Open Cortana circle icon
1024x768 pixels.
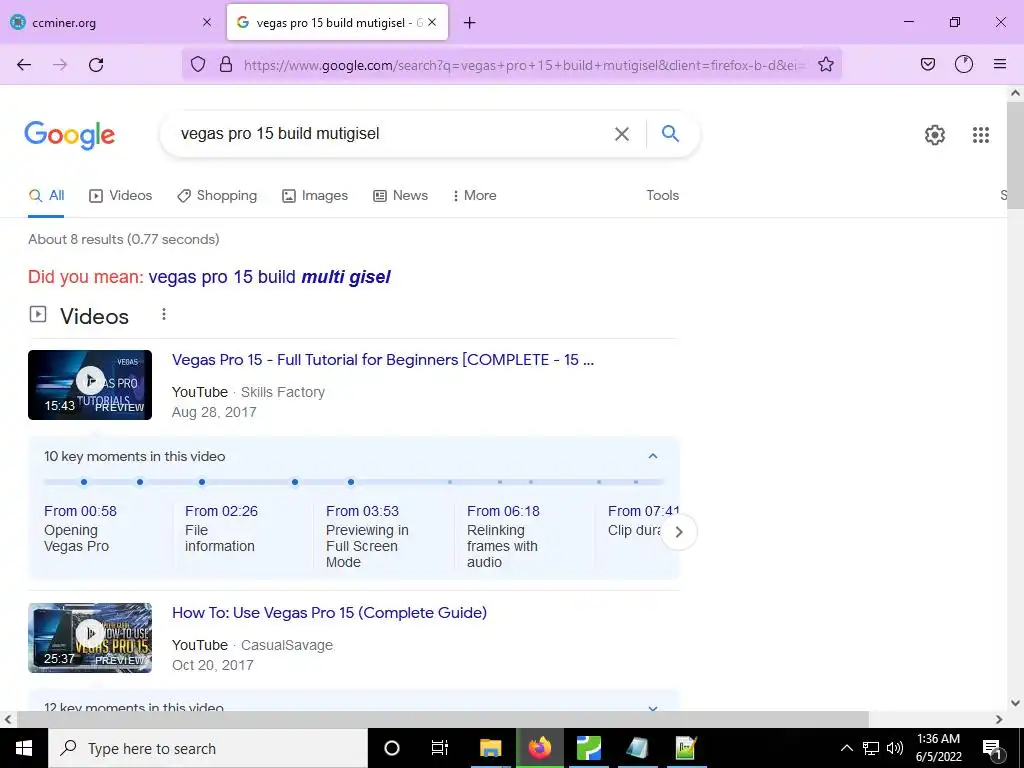(x=392, y=748)
